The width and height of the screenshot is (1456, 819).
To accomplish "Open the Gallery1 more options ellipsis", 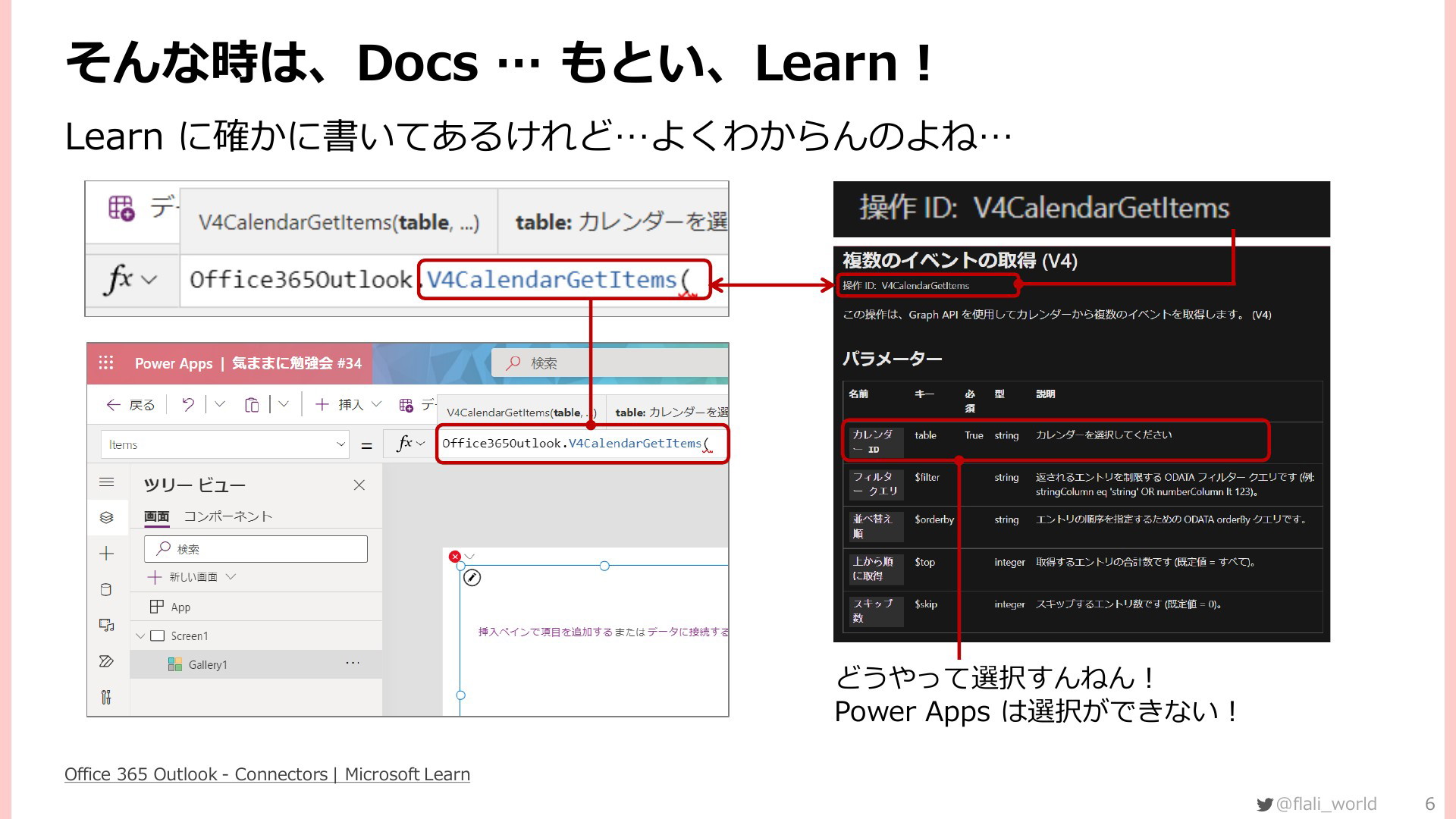I will [353, 663].
